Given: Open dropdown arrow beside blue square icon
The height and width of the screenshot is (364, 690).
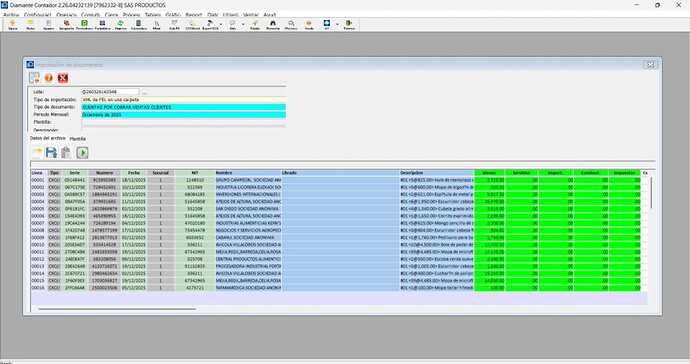Looking at the screenshot, I should coord(337,24).
